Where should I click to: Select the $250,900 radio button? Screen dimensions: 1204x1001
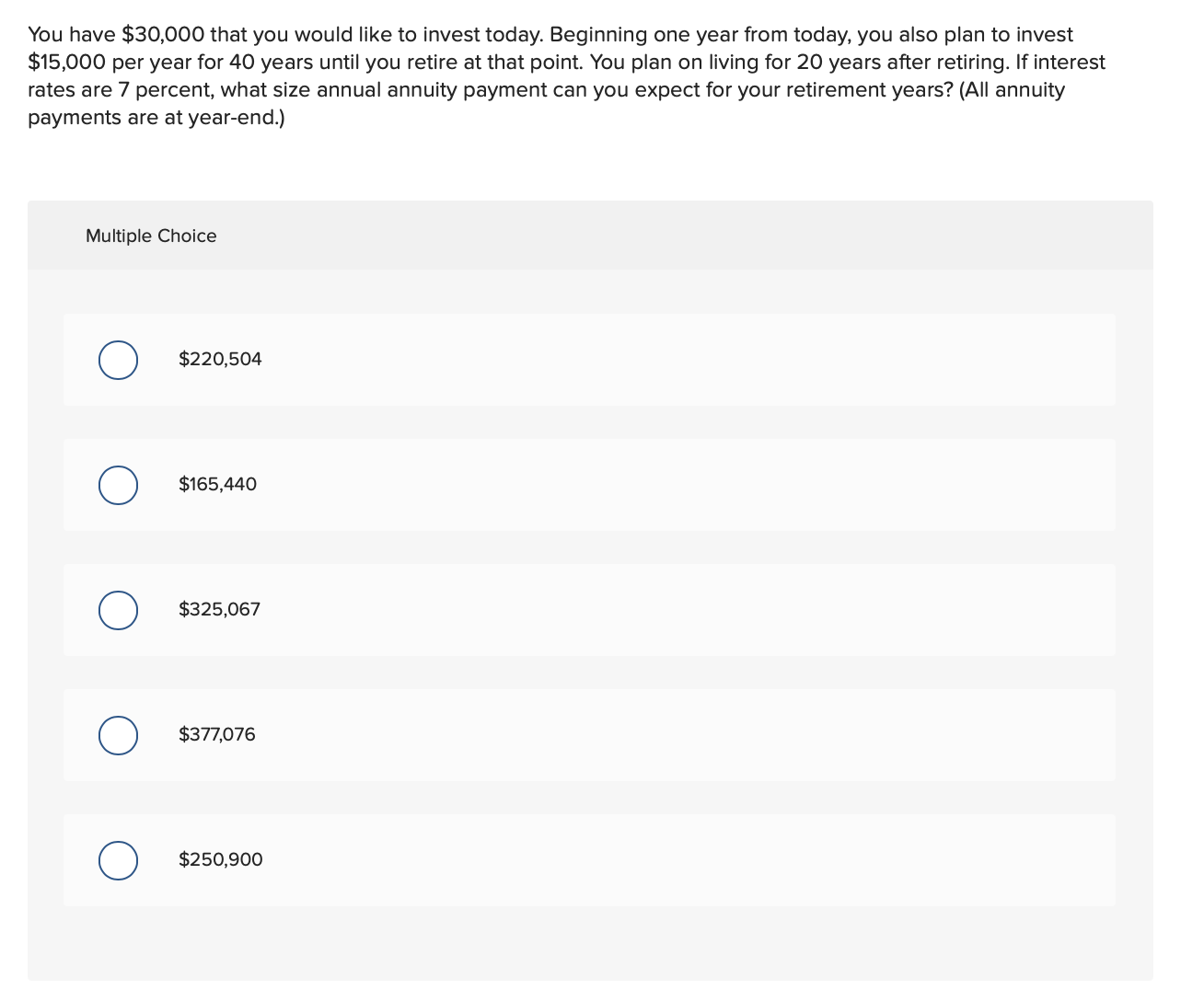tap(118, 860)
